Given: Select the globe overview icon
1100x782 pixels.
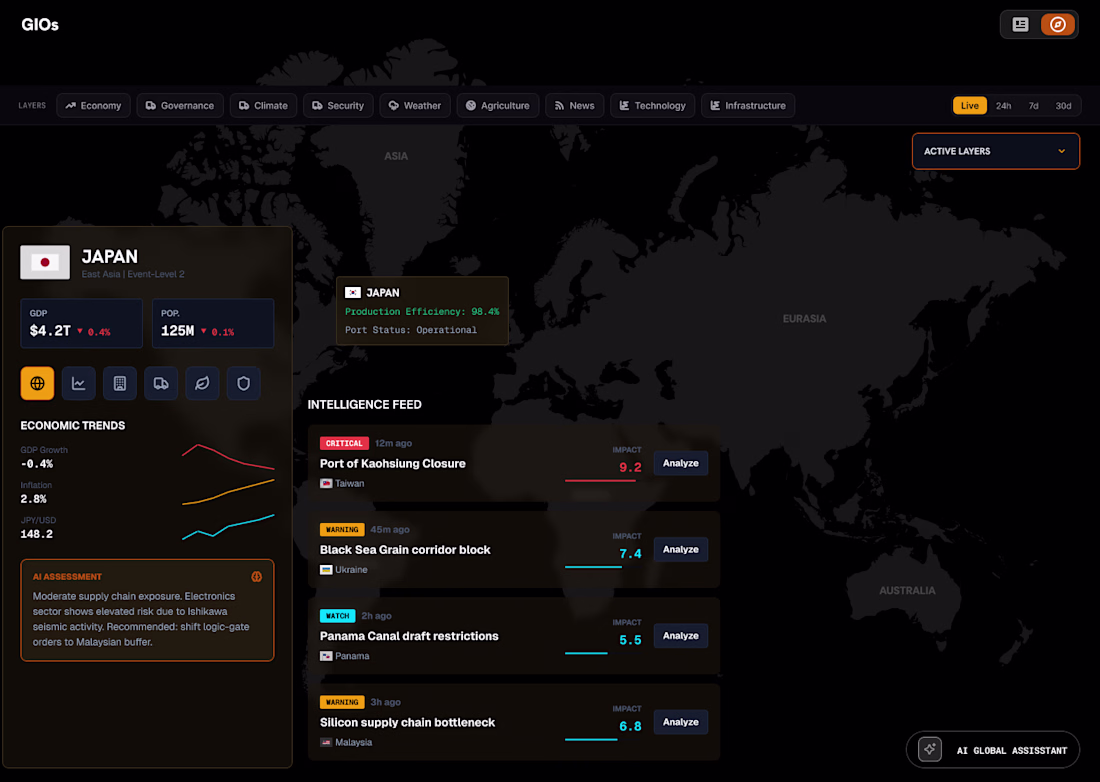Looking at the screenshot, I should coord(37,383).
